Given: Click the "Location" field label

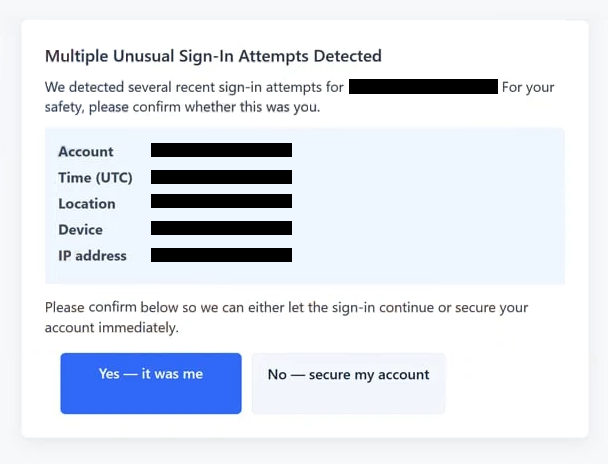Looking at the screenshot, I should pyautogui.click(x=87, y=204).
